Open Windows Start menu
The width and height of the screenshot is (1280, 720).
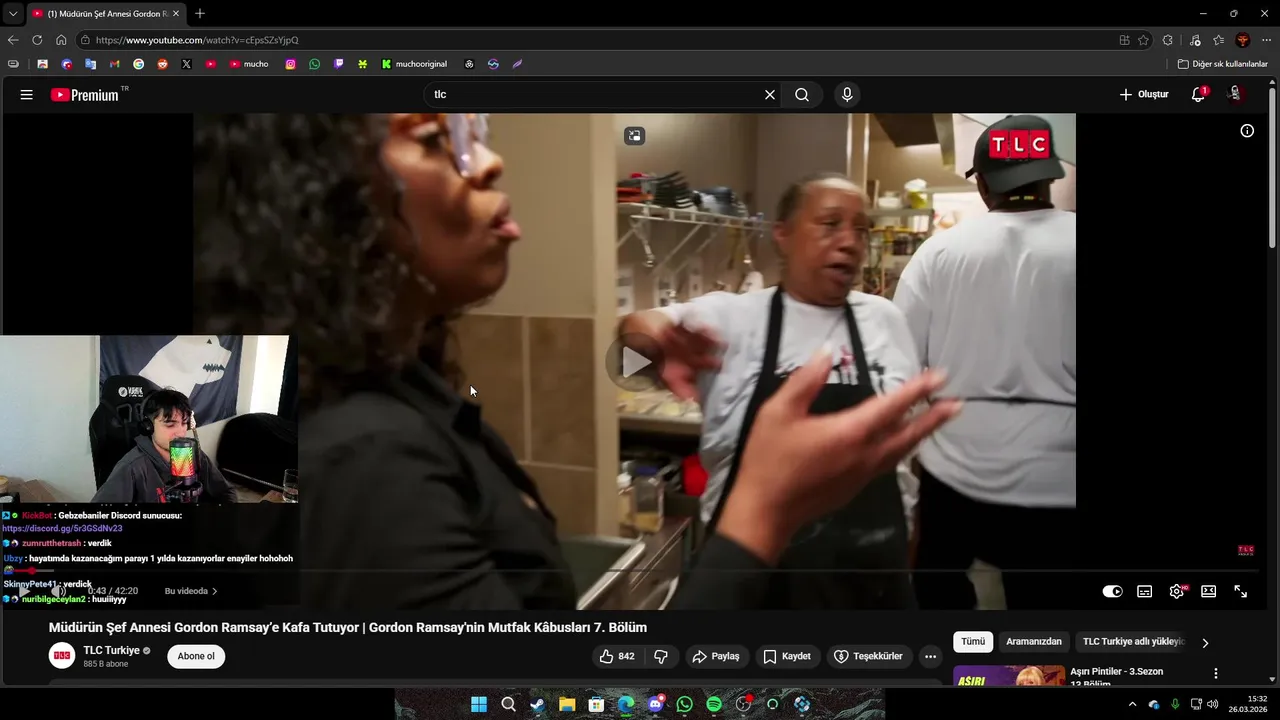tap(479, 704)
